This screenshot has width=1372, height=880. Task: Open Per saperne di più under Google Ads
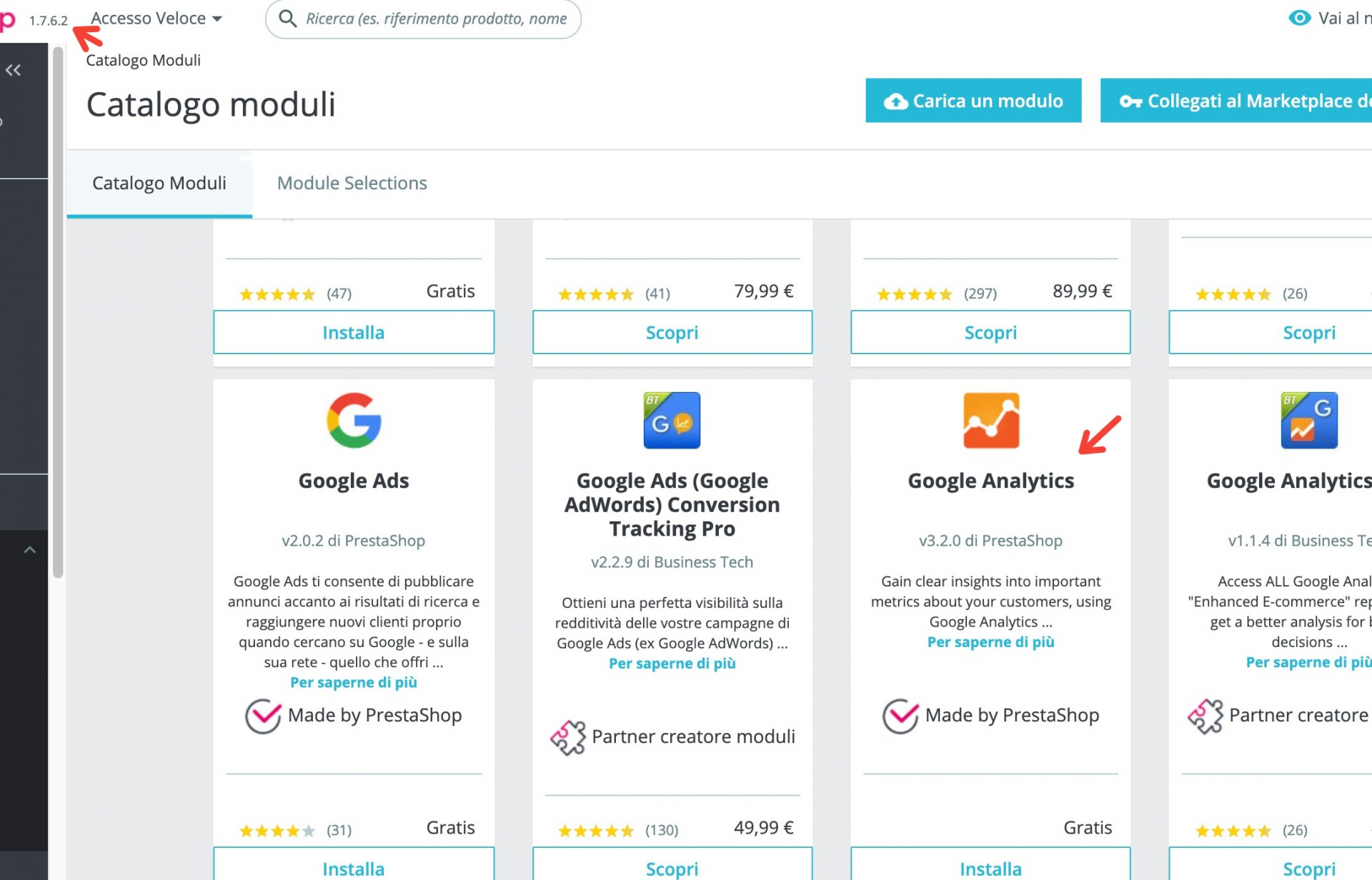tap(353, 682)
